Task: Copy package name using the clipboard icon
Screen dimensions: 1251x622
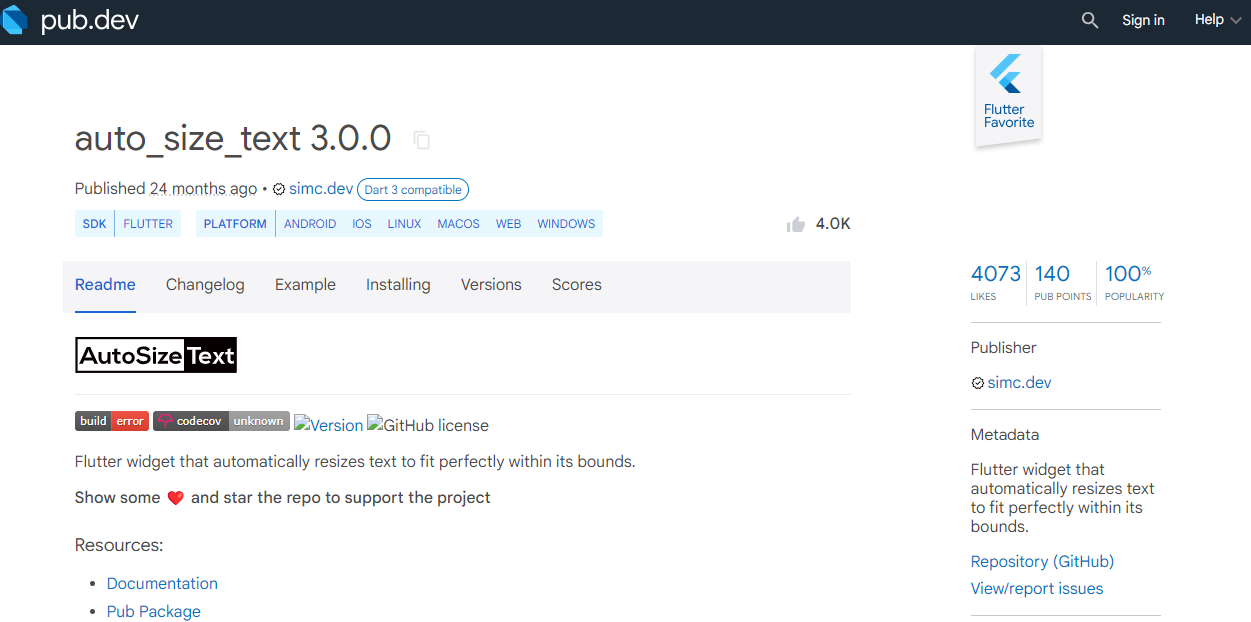Action: 422,140
